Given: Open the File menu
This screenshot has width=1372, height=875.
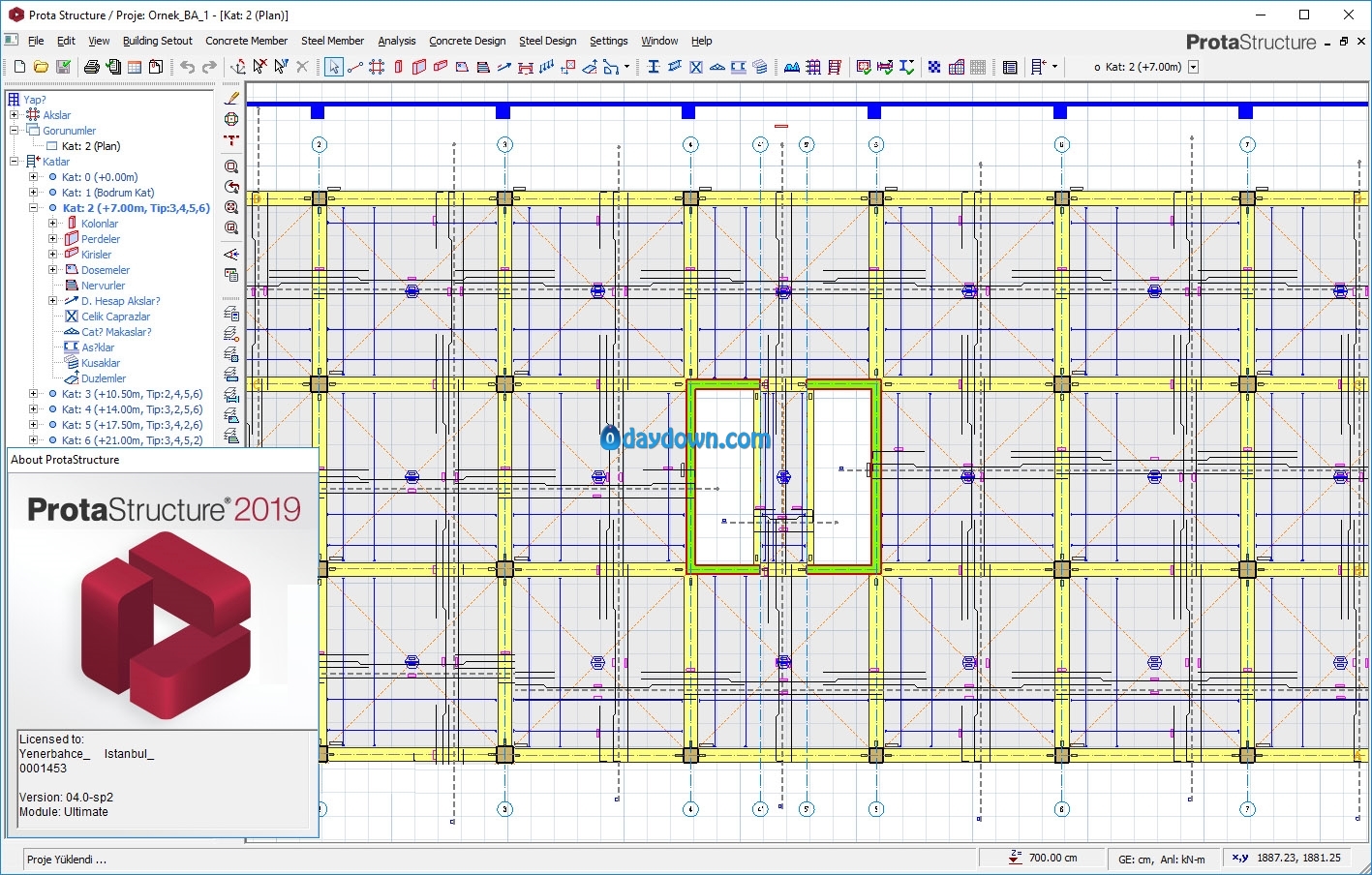Looking at the screenshot, I should (36, 41).
